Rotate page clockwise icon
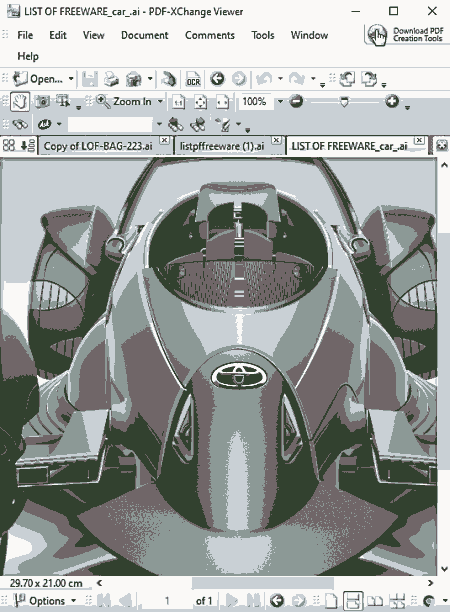Image resolution: width=450 pixels, height=612 pixels. click(x=369, y=79)
